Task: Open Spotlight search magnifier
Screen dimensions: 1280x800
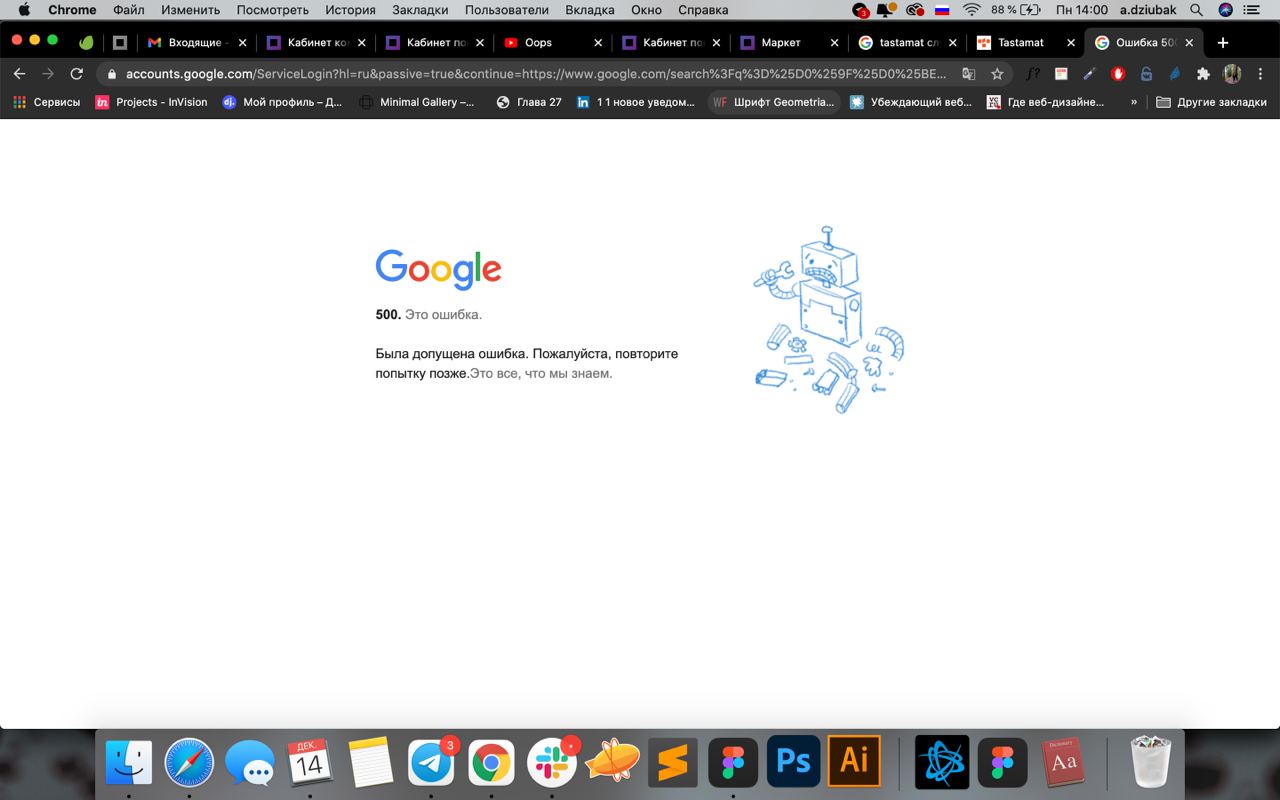Action: [1196, 10]
